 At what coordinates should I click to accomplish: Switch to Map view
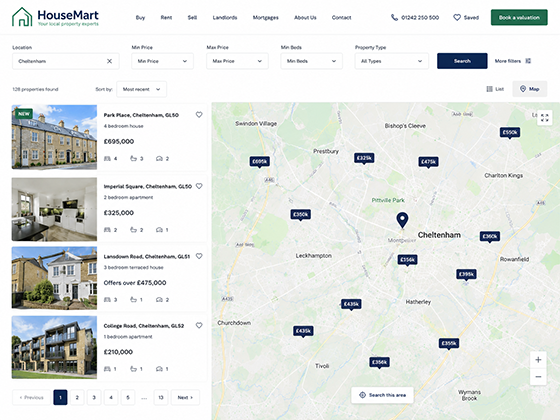coord(530,89)
